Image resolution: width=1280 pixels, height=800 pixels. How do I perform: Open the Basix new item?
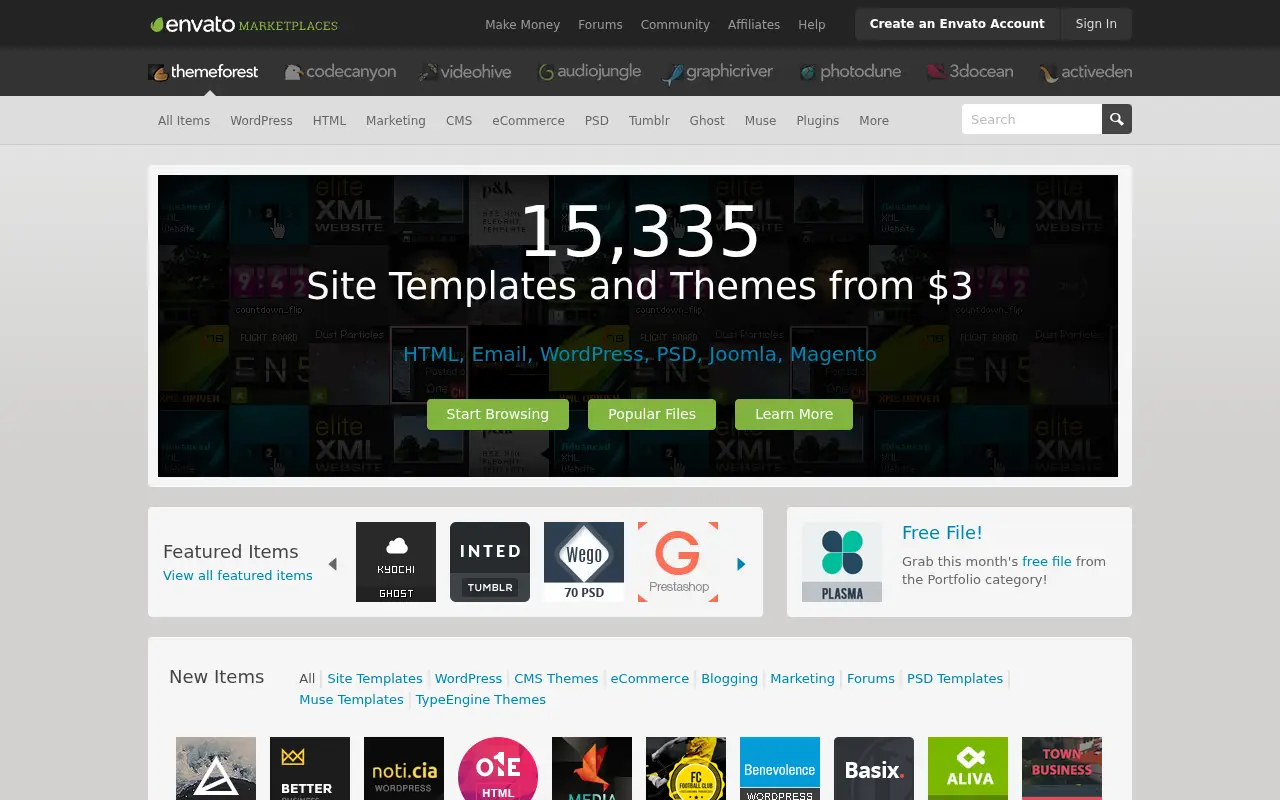coord(874,768)
